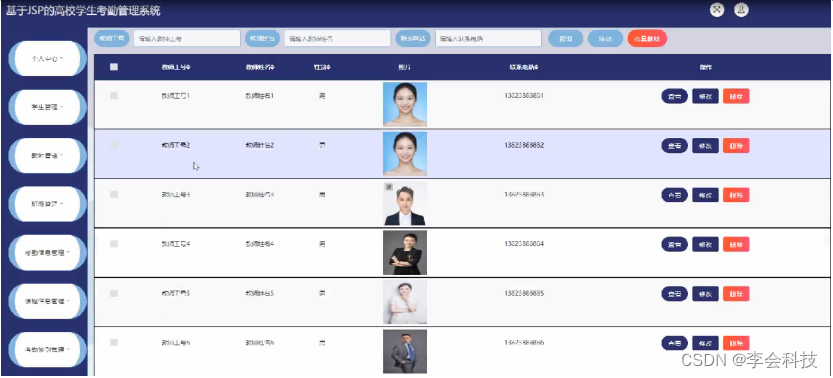
Task: Click phone number in 教师工号5 row
Action: point(524,293)
